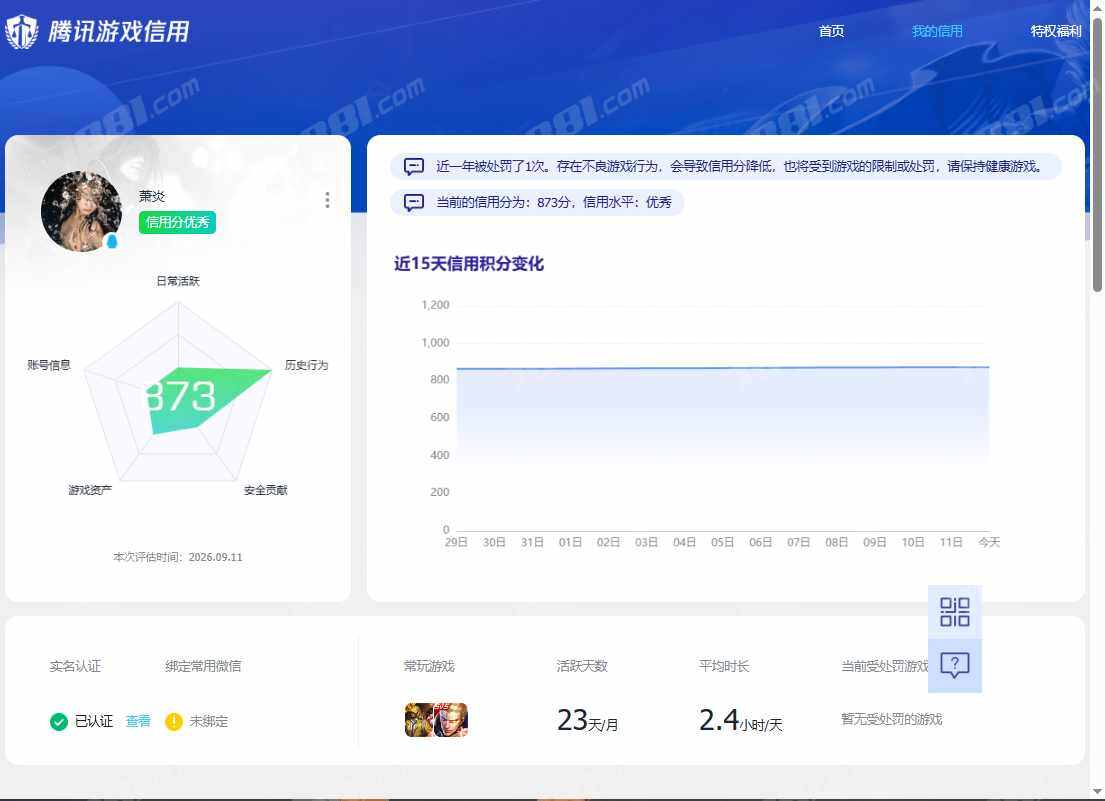Click the username 萧炎

click(152, 196)
